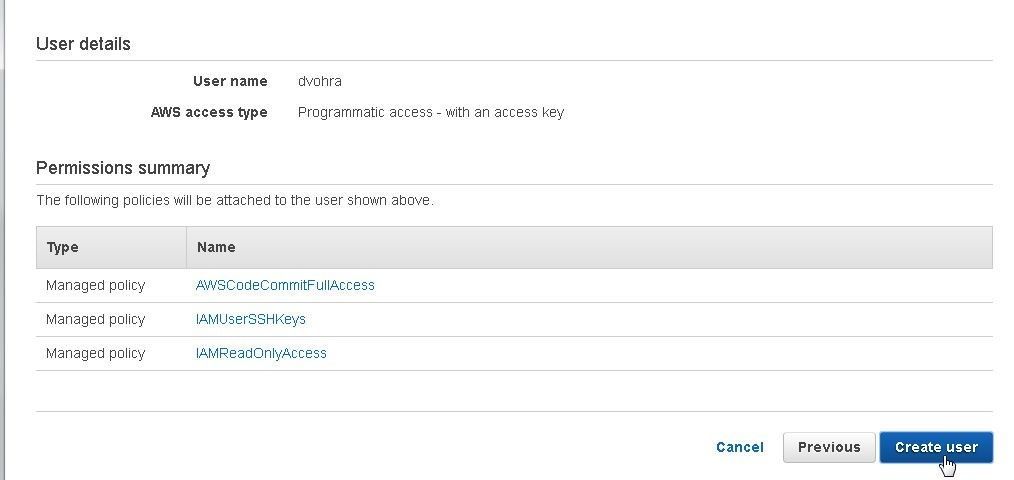Screen dimensions: 1014x480
Task: Select the user name value dvohra
Action: point(319,82)
